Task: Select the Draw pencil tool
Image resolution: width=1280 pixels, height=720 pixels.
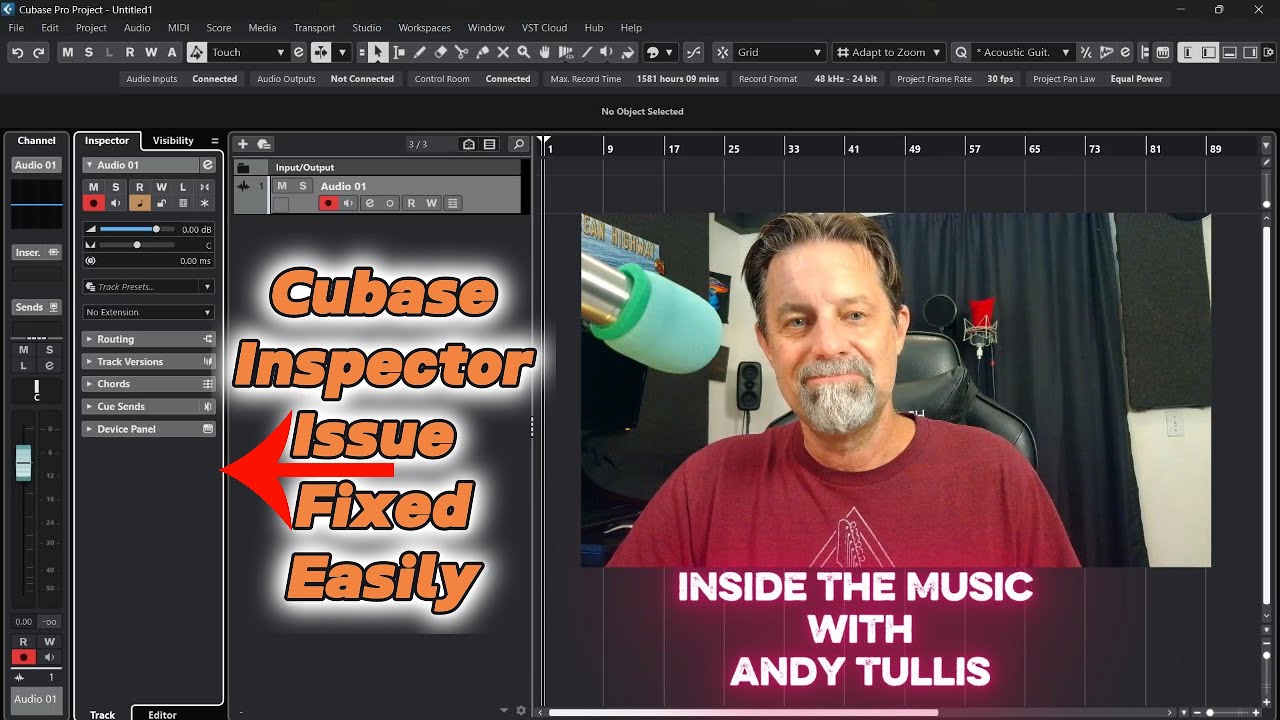Action: [x=420, y=52]
